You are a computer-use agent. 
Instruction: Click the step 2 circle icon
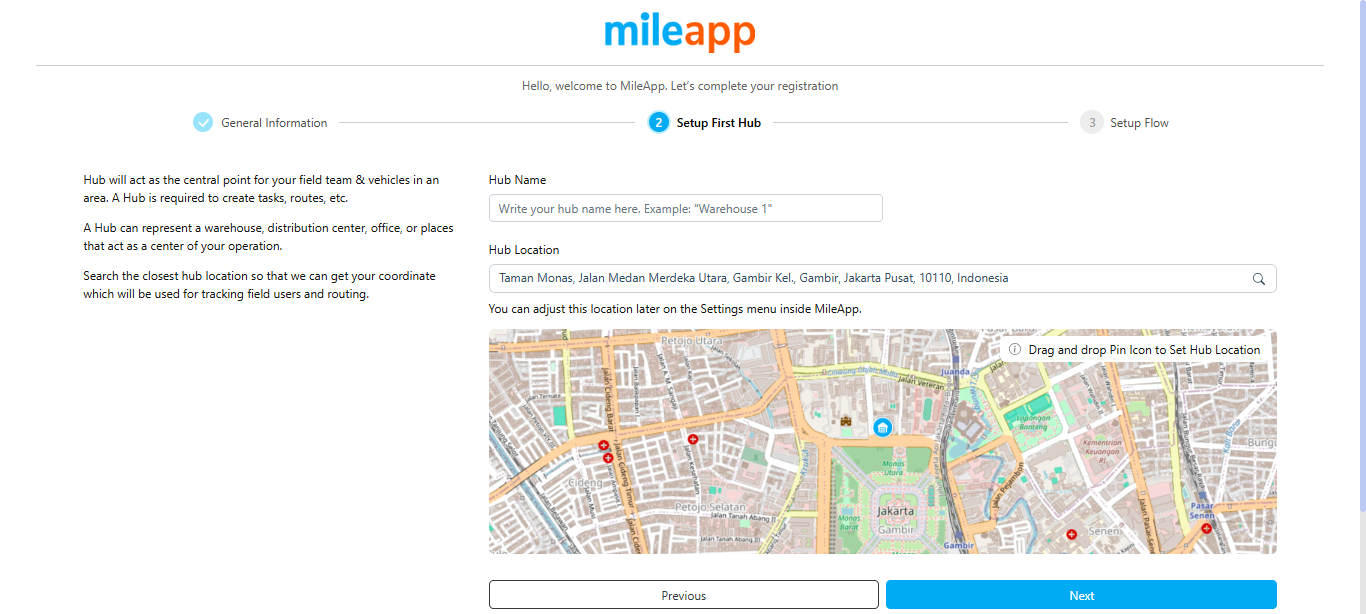coord(658,123)
